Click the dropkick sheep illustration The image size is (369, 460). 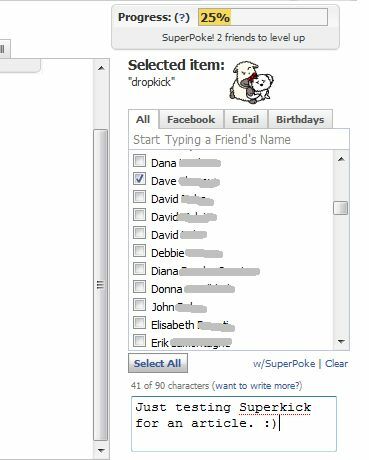click(251, 82)
